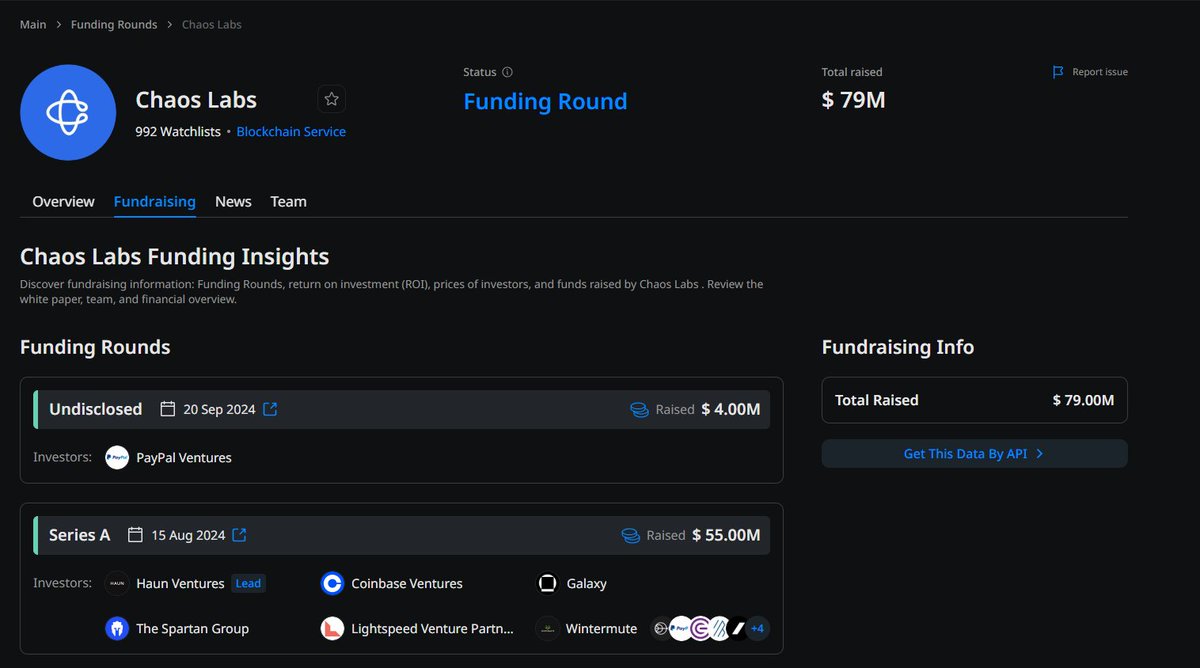The width and height of the screenshot is (1200, 668).
Task: Switch to the Overview tab
Action: tap(63, 201)
